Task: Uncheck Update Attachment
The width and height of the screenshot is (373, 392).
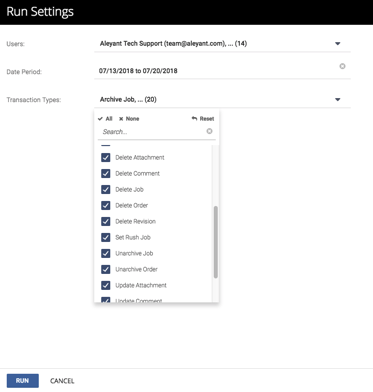Action: (106, 285)
